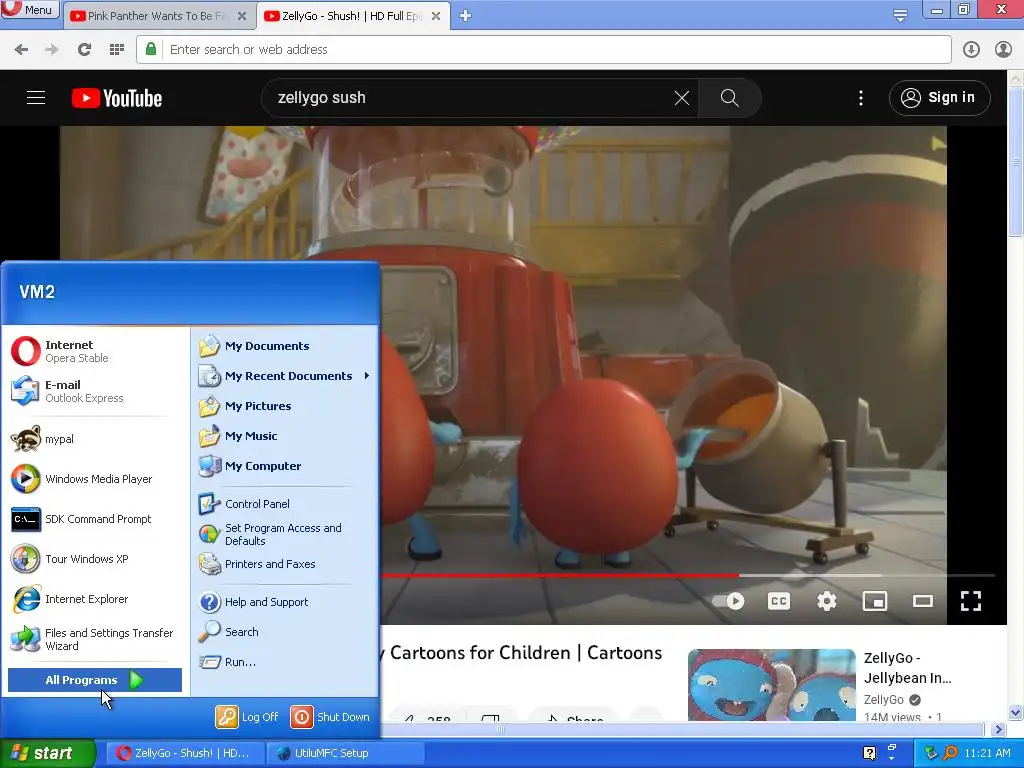1024x768 pixels.
Task: Close the Pink Panther tab
Action: (242, 16)
